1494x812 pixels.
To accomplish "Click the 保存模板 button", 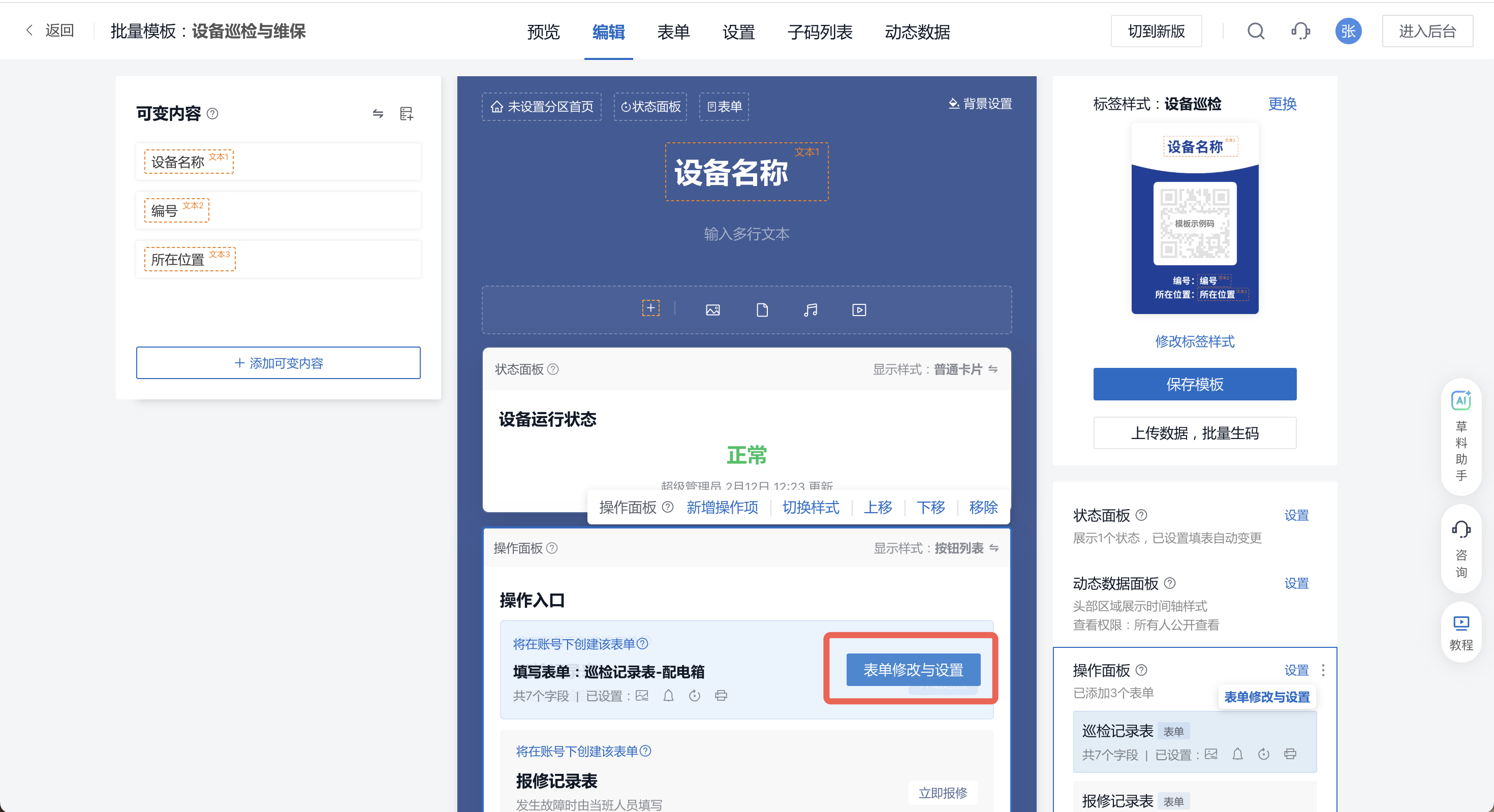I will [x=1195, y=384].
